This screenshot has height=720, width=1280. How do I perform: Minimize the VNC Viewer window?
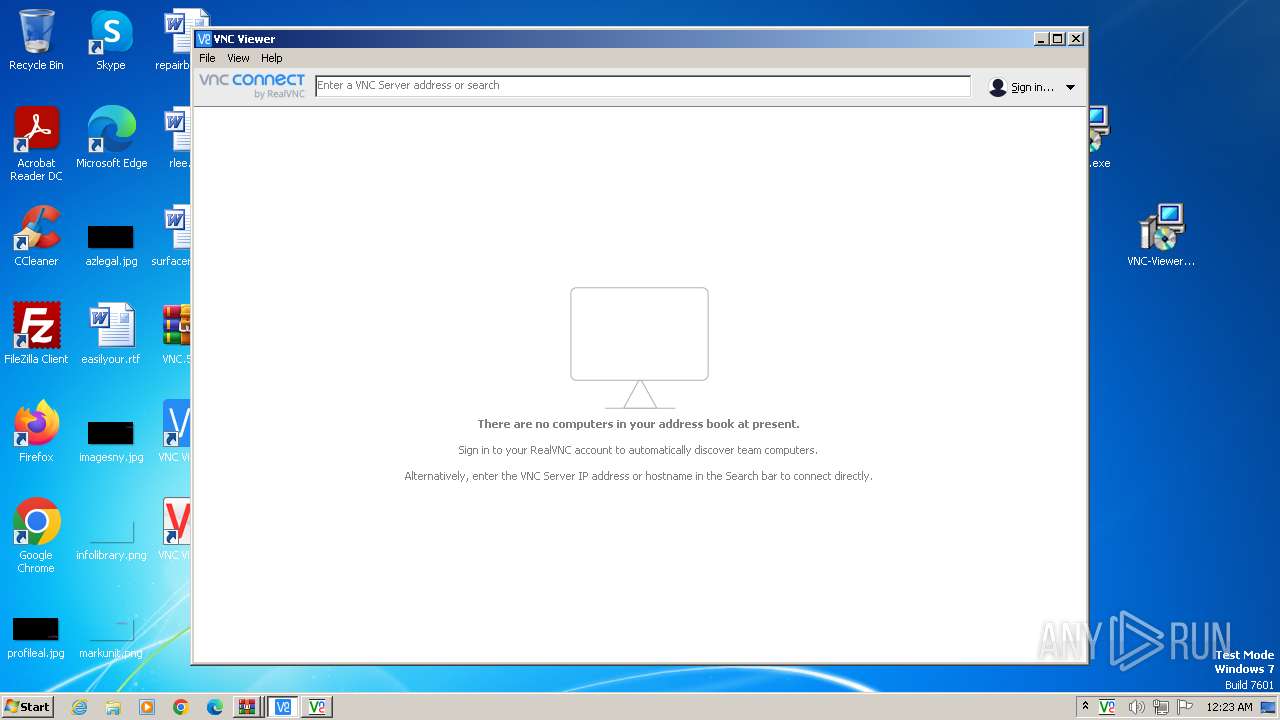1041,39
